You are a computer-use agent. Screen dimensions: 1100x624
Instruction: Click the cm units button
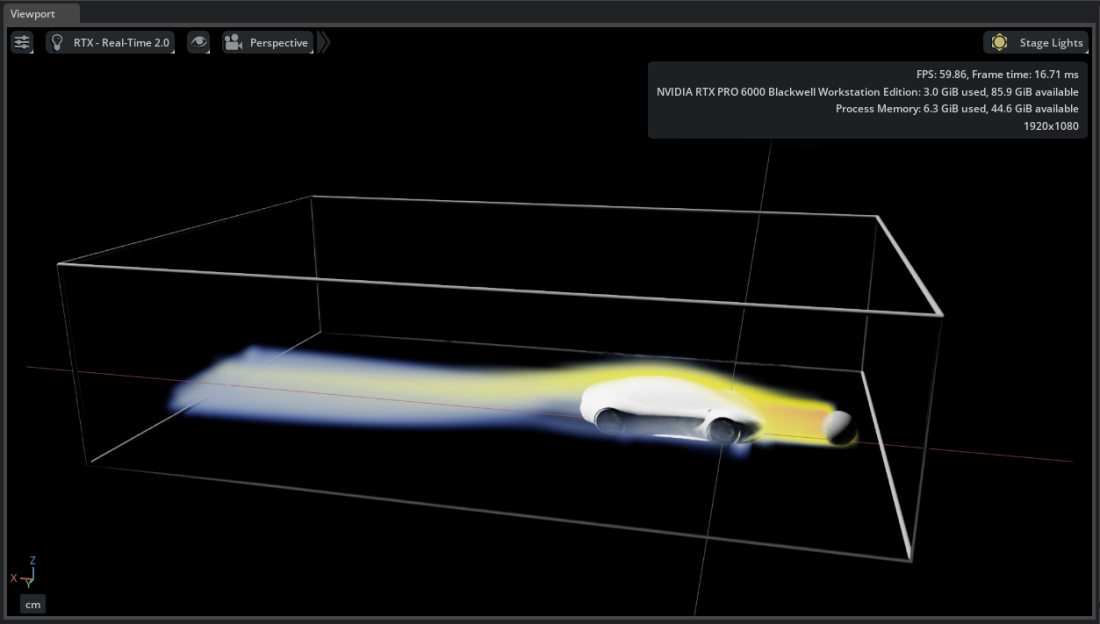[x=32, y=604]
